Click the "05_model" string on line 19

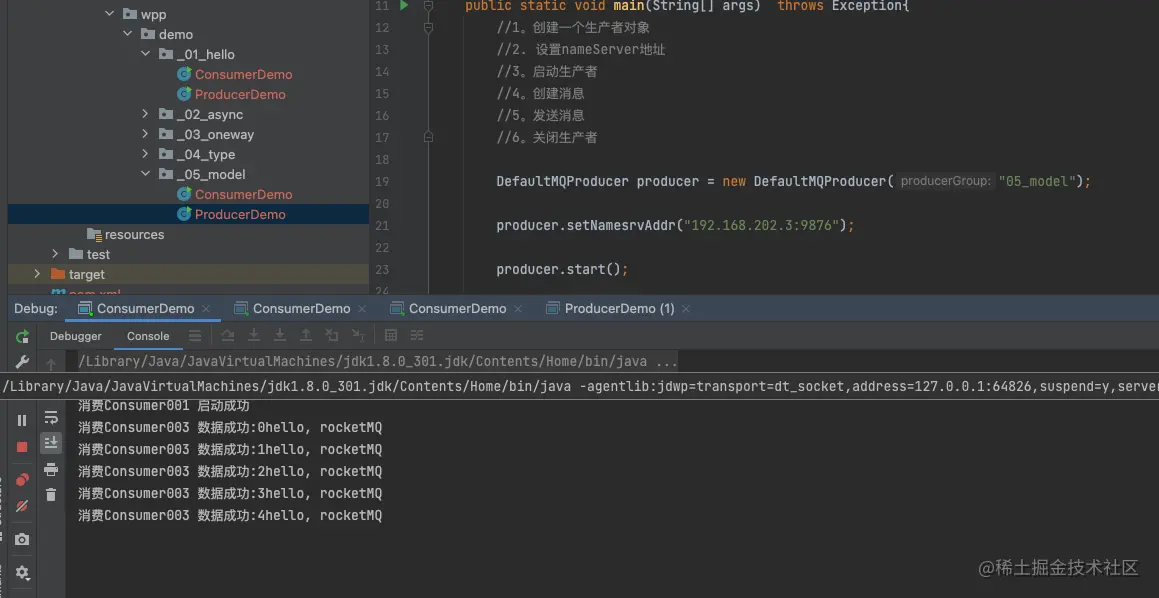point(1037,181)
